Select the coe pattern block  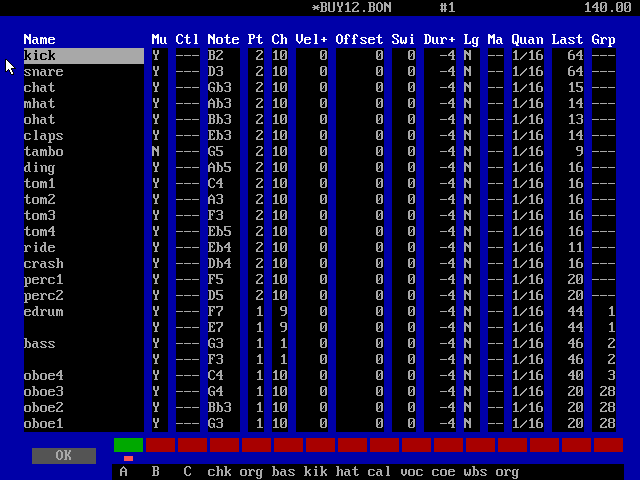pyautogui.click(x=448, y=445)
